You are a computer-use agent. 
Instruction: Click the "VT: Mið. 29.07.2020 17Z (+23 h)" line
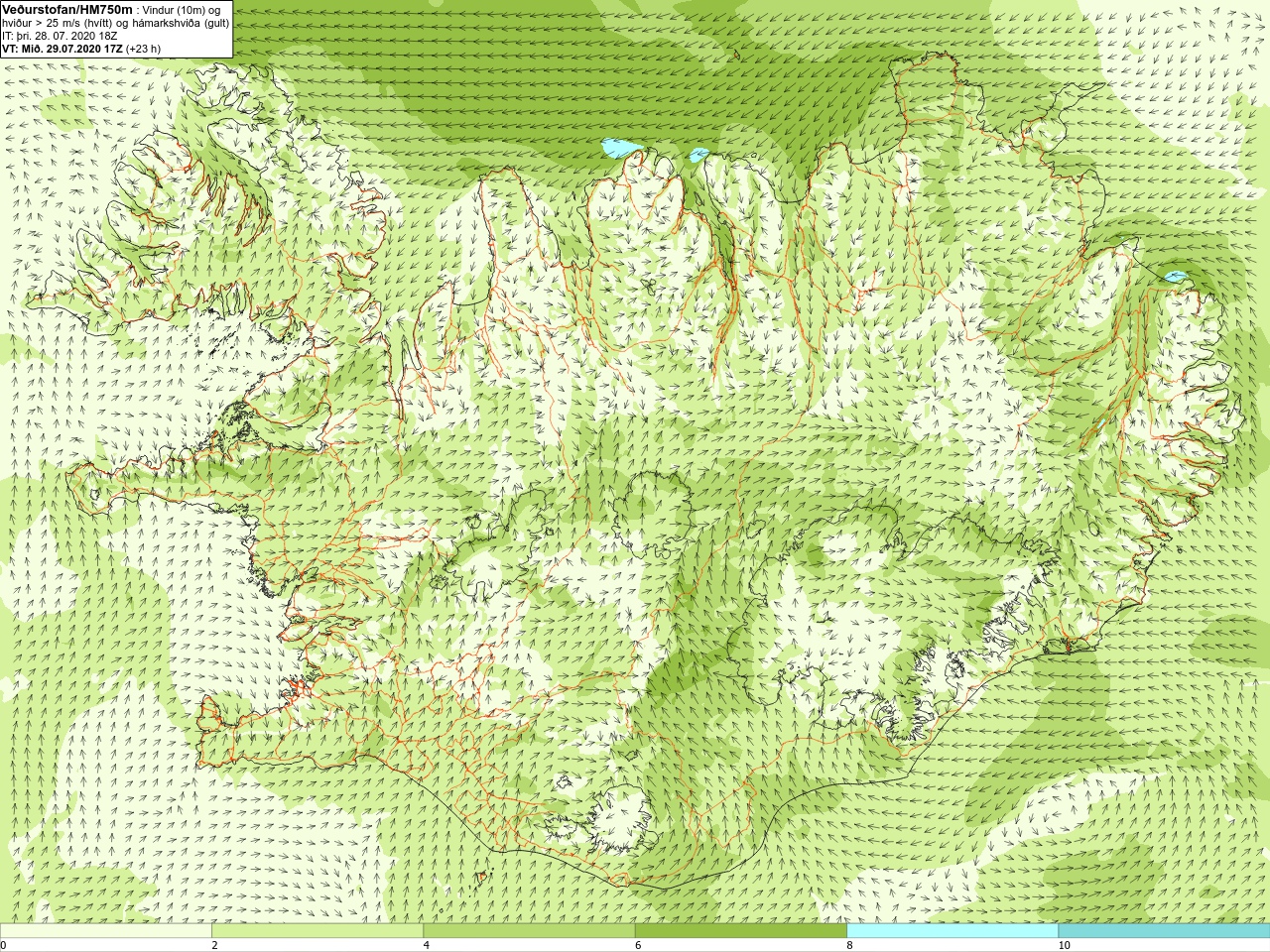click(81, 49)
